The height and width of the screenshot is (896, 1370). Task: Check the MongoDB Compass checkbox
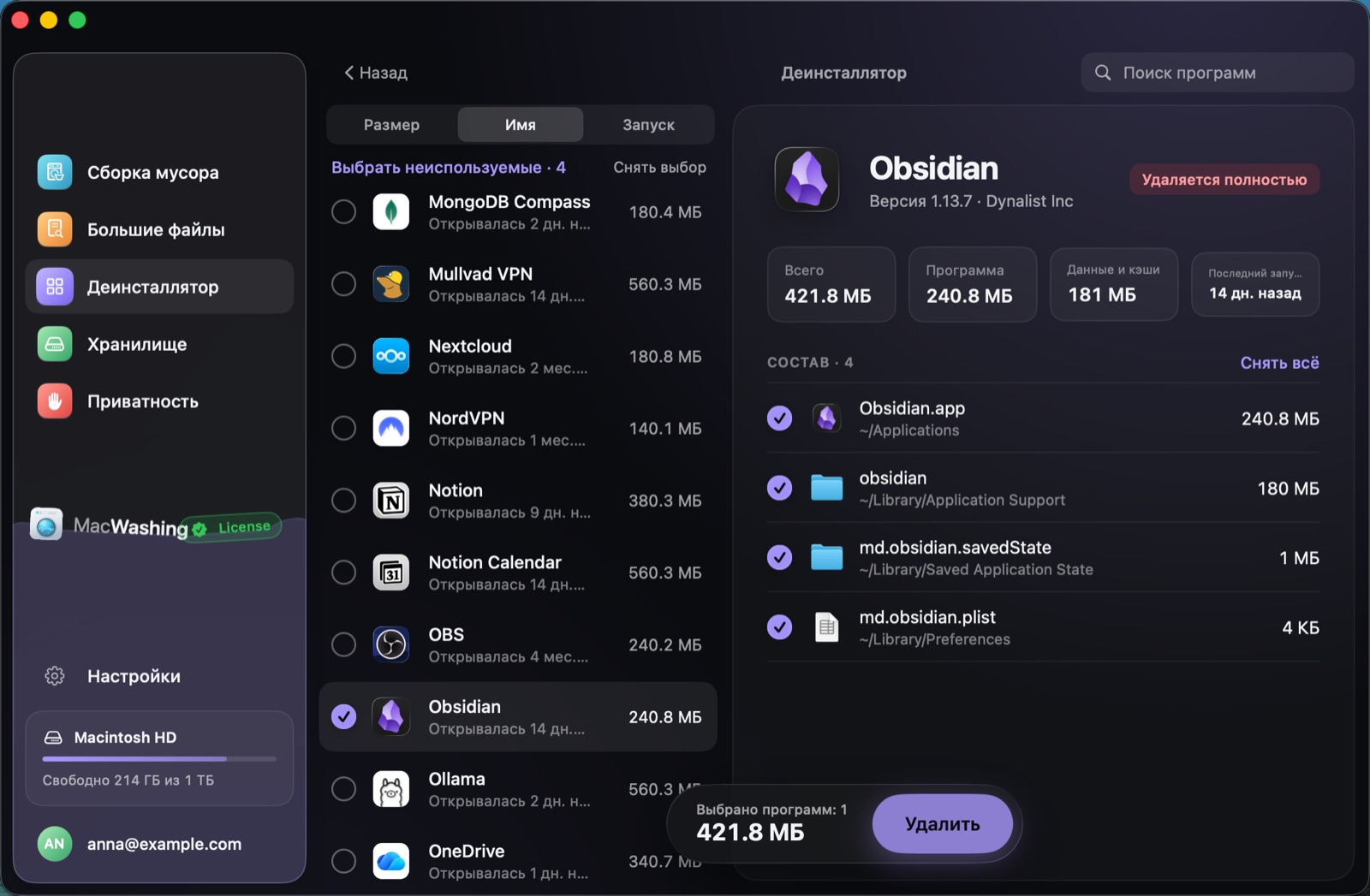(344, 211)
